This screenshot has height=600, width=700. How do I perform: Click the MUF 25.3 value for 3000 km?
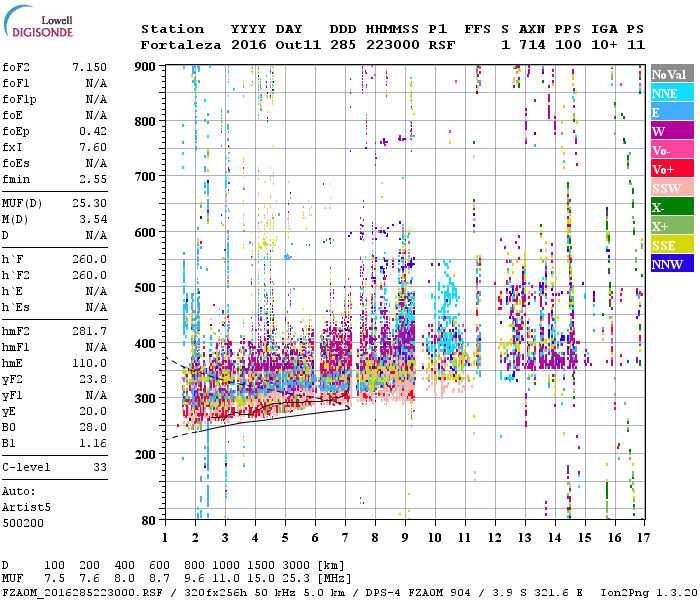(296, 579)
